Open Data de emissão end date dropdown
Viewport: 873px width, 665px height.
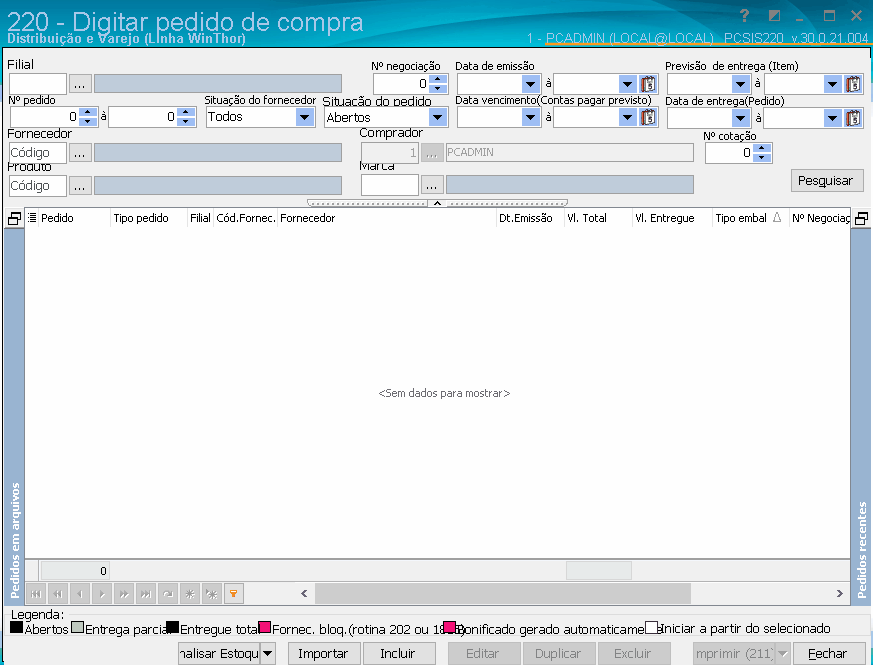(x=627, y=84)
